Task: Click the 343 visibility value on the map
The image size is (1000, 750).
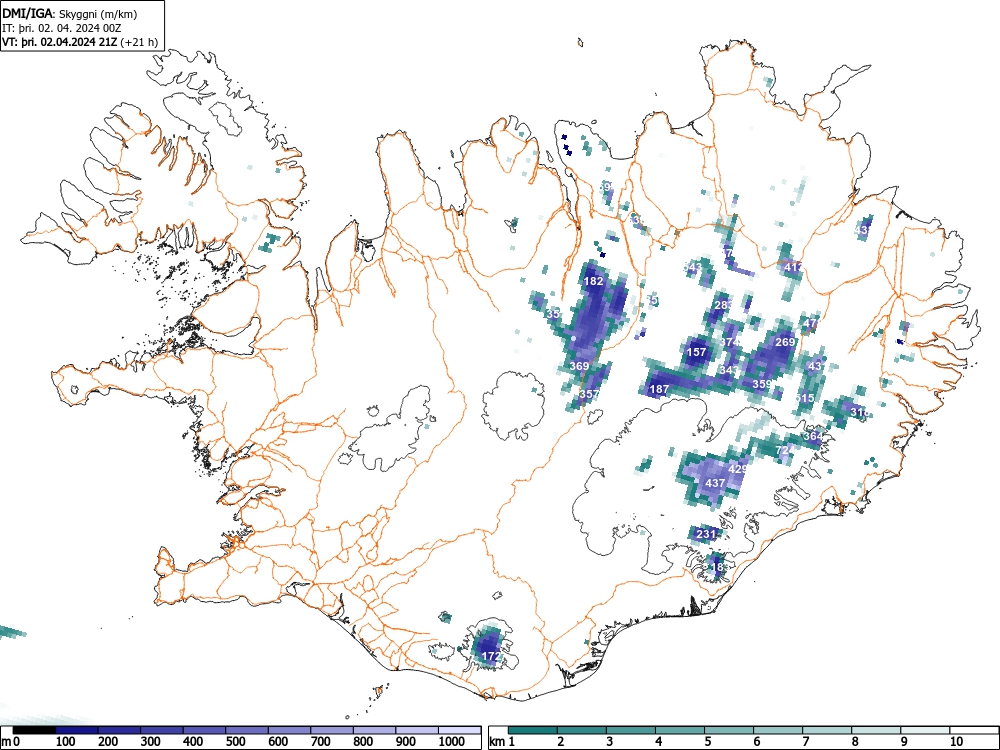Action: (728, 370)
